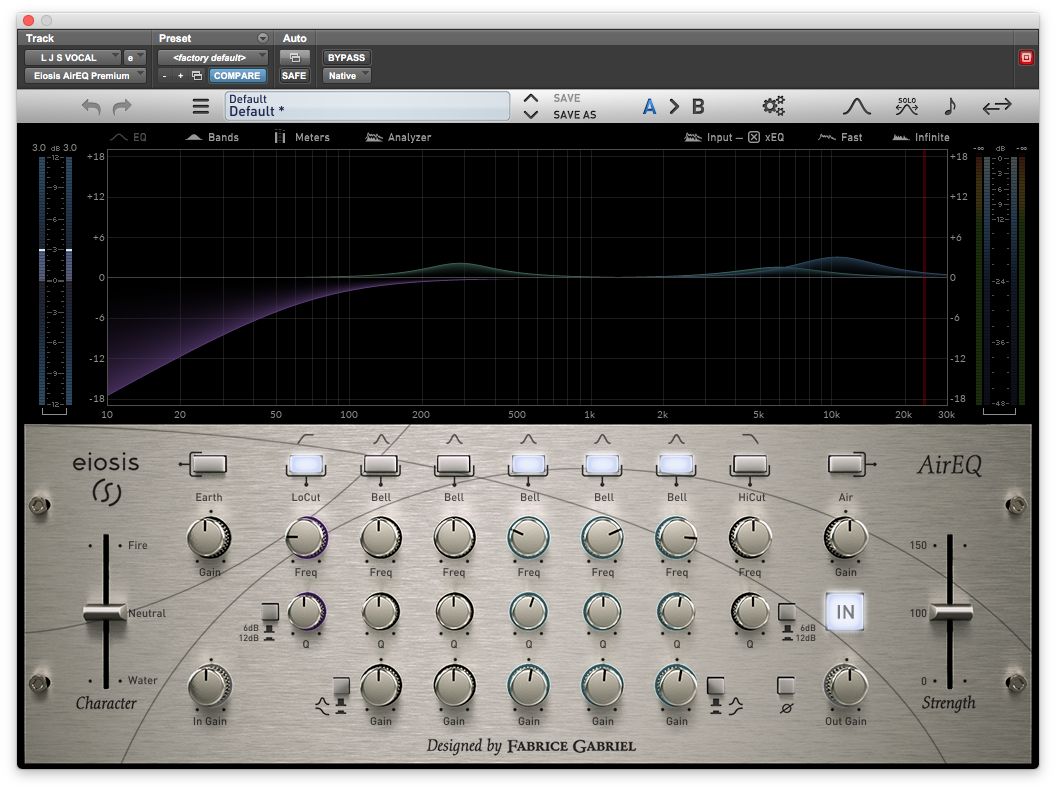
Task: Click the double arrow swap icon
Action: point(997,106)
